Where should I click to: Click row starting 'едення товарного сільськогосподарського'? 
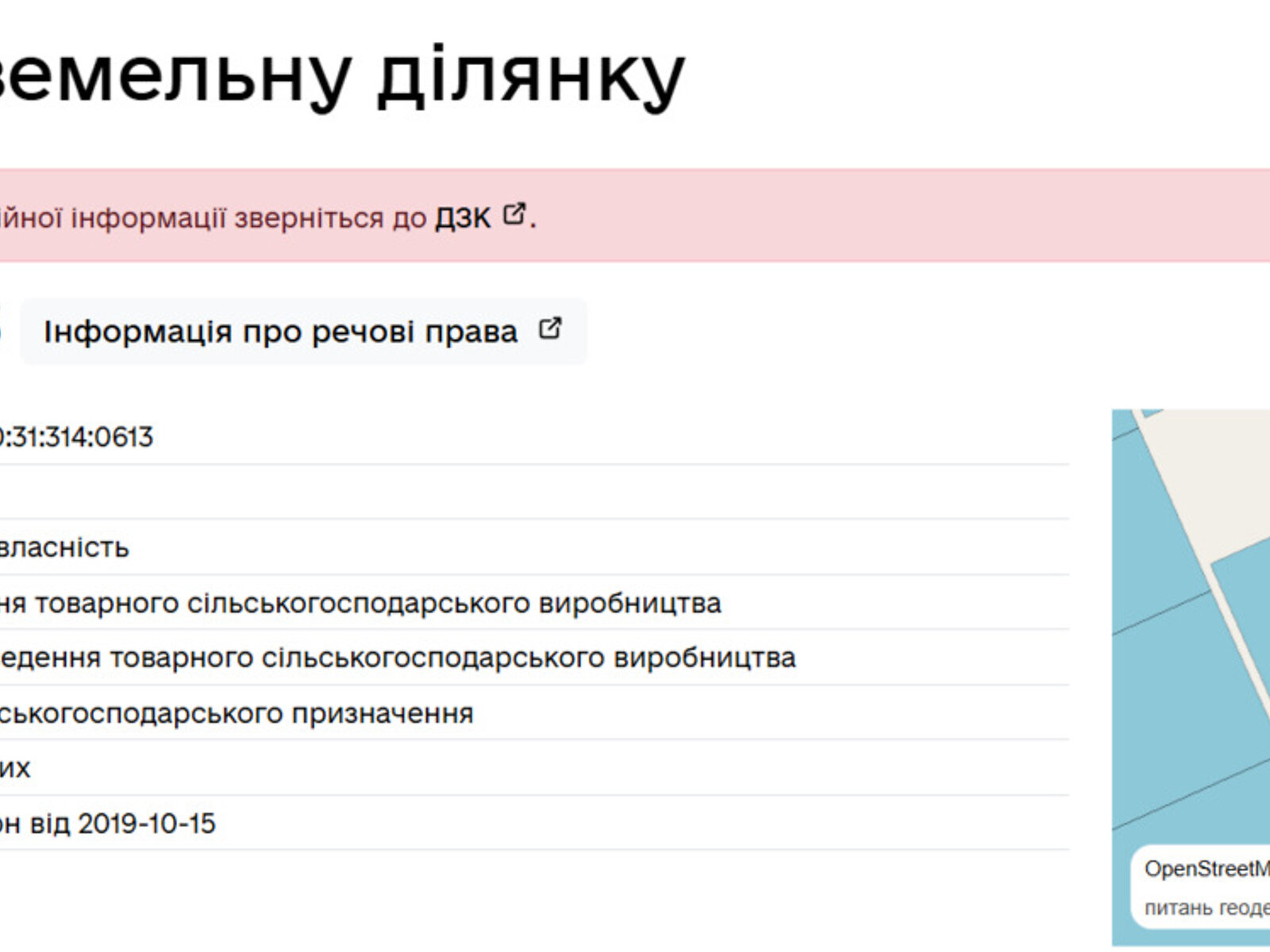pyautogui.click(x=397, y=658)
